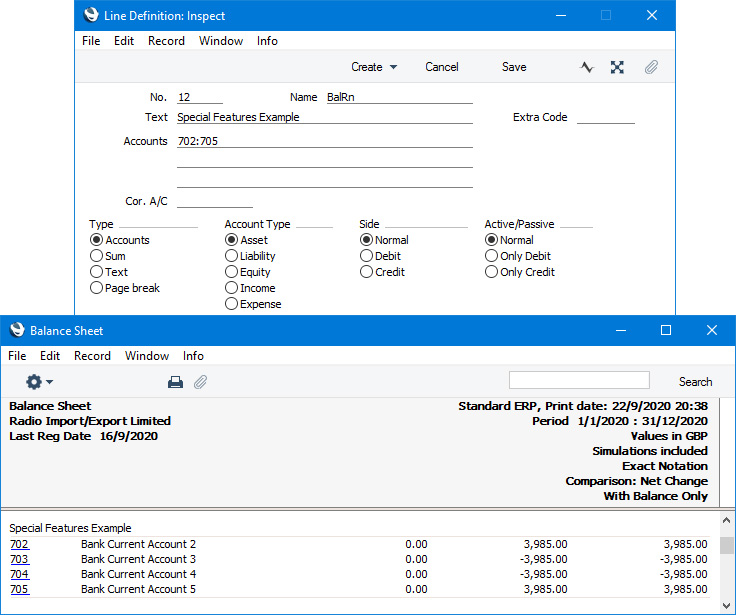Open account 703 link

click(19, 559)
